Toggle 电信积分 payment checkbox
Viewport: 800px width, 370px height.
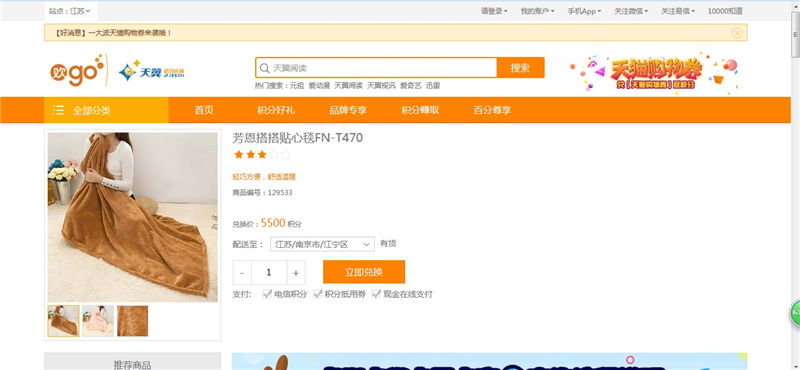coord(267,294)
